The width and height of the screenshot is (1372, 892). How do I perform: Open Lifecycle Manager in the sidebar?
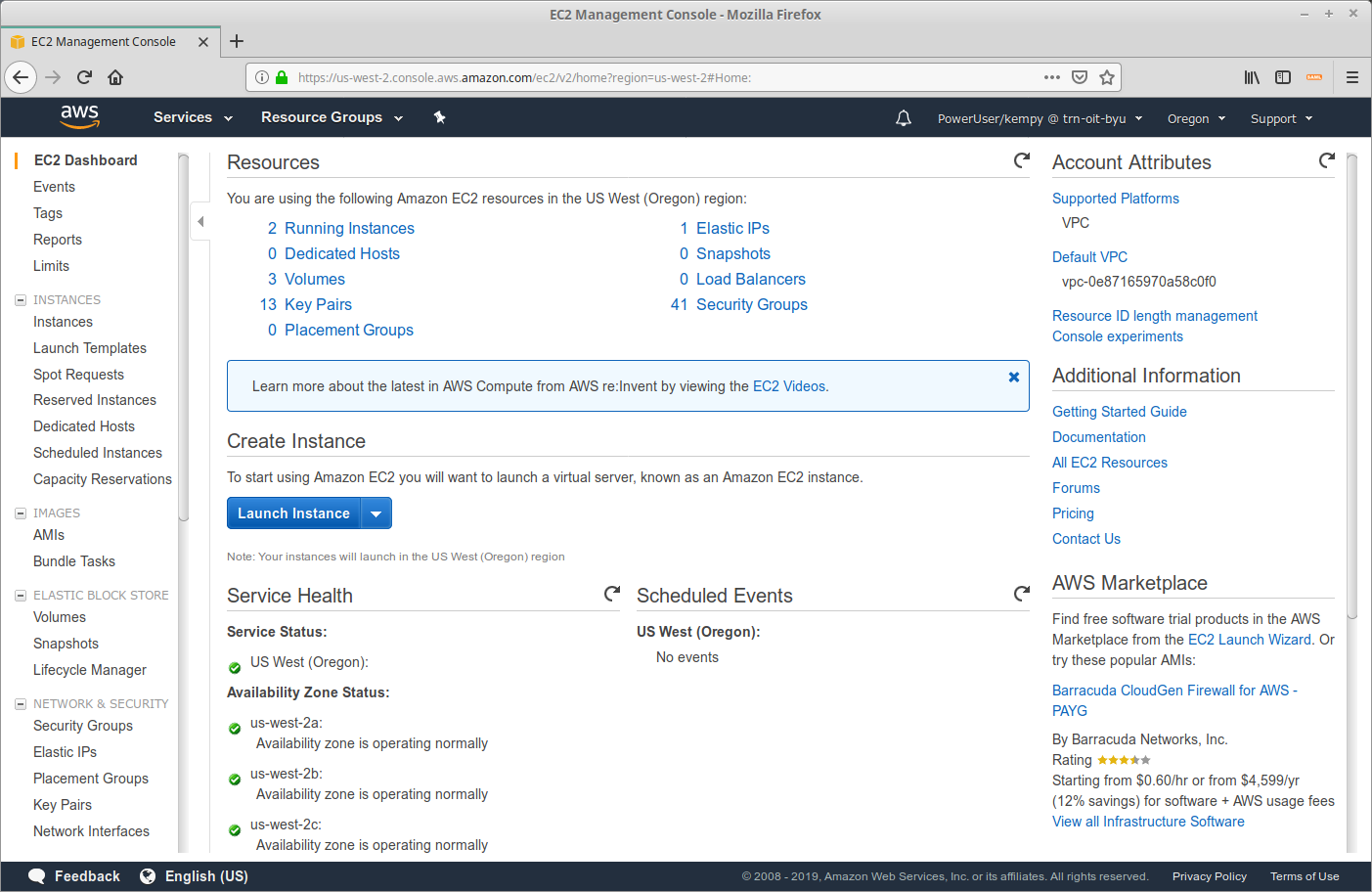(x=90, y=670)
